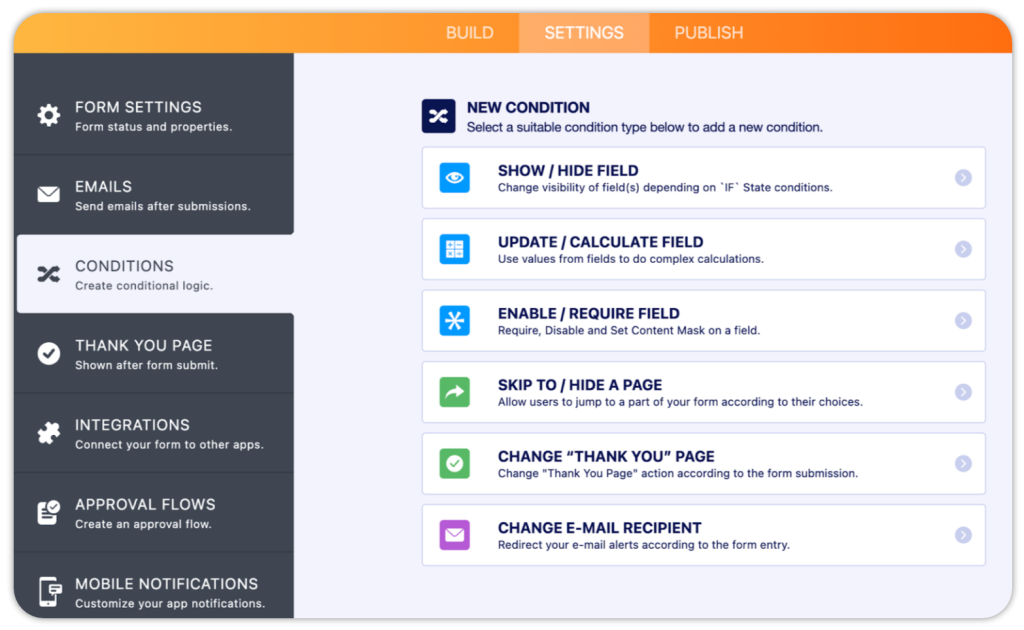Expand Change "Thank You" Page chevron arrow
1024x630 pixels.
pyautogui.click(x=963, y=464)
